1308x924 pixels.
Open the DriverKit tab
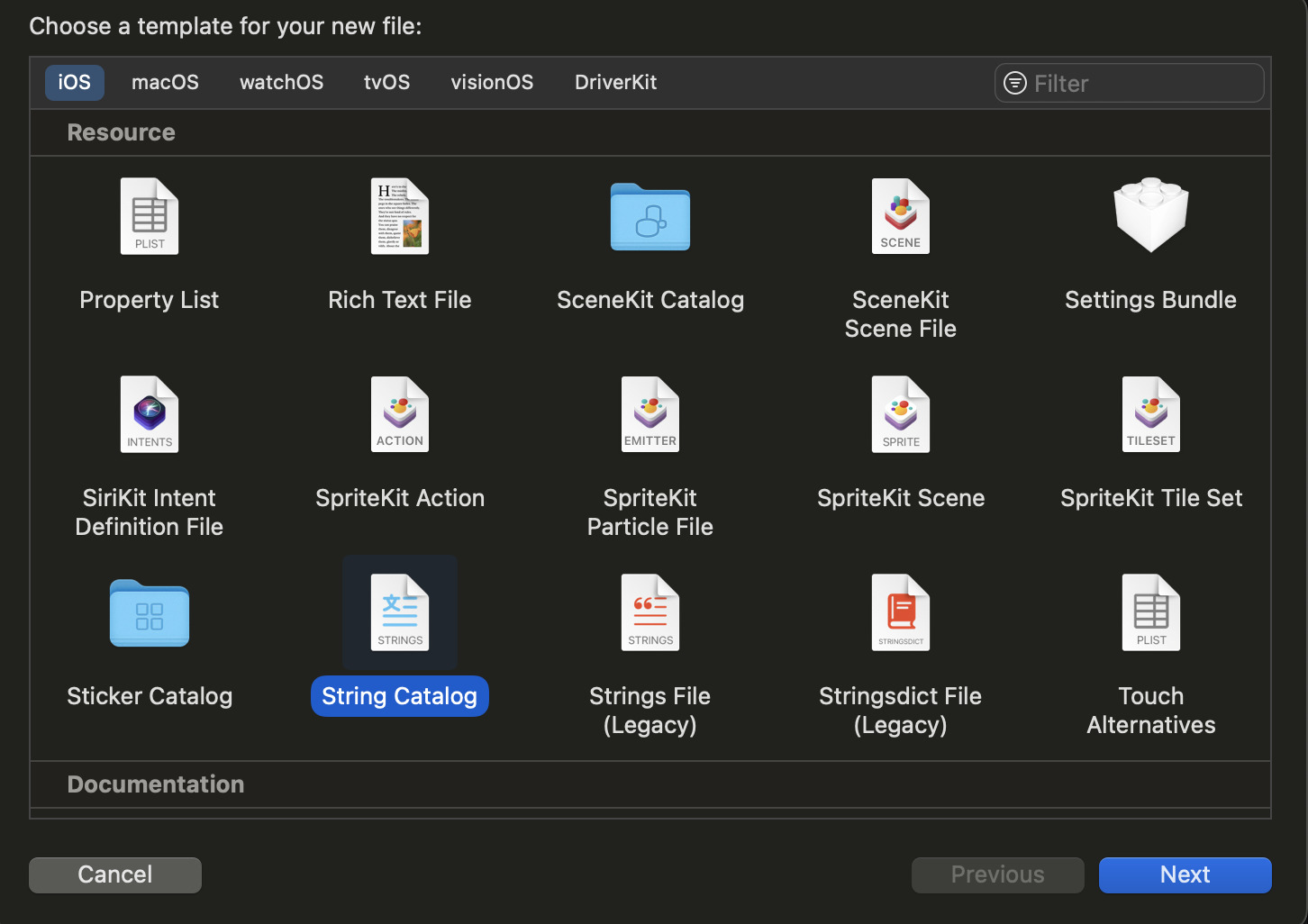click(x=616, y=83)
